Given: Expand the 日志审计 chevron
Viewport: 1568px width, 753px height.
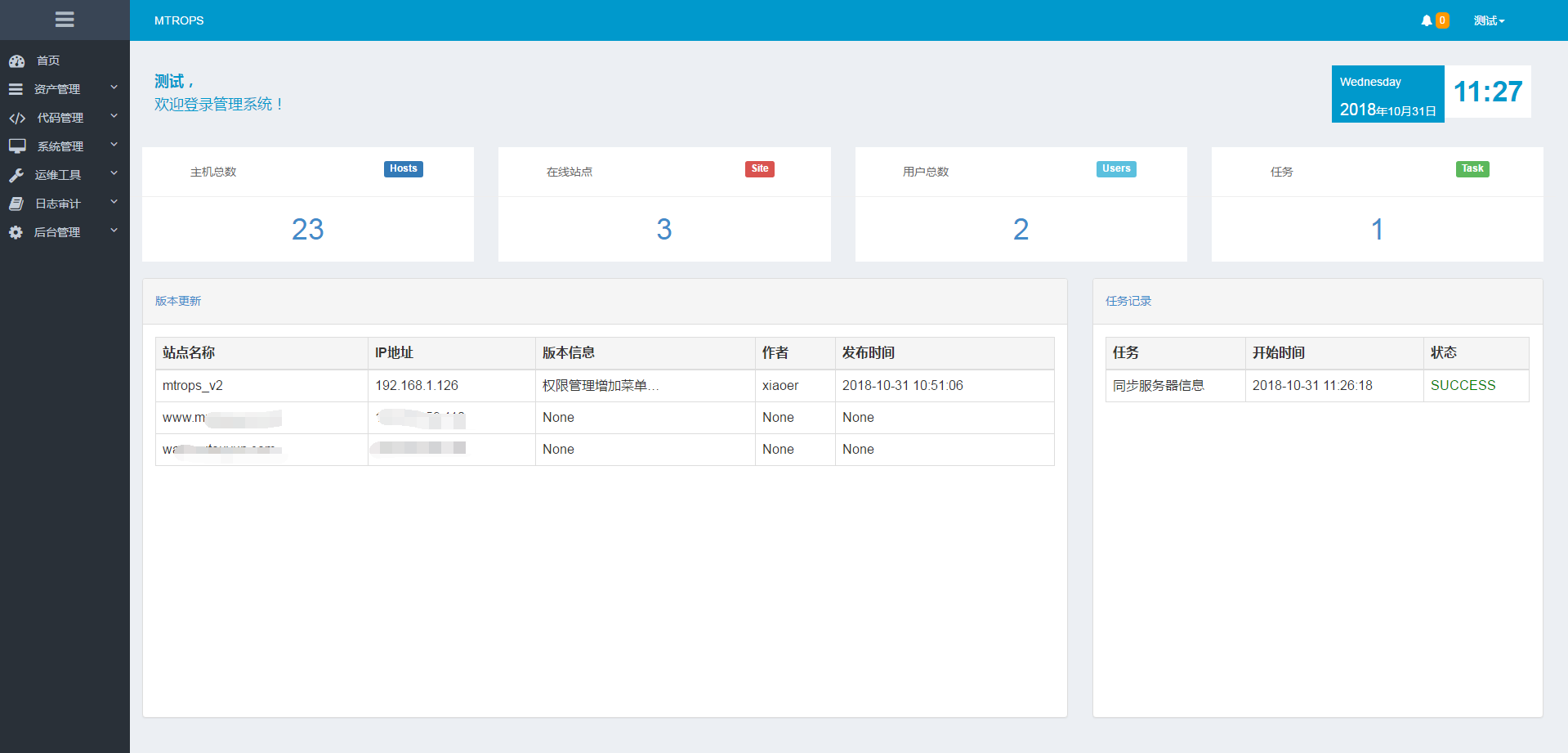Looking at the screenshot, I should pyautogui.click(x=114, y=202).
